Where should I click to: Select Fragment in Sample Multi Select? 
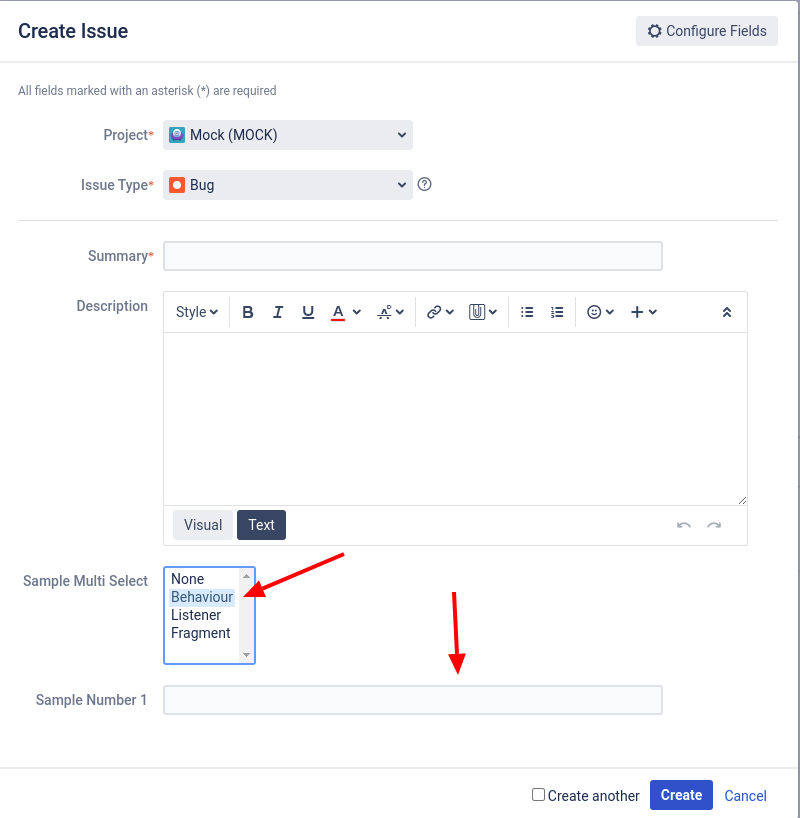[x=203, y=633]
